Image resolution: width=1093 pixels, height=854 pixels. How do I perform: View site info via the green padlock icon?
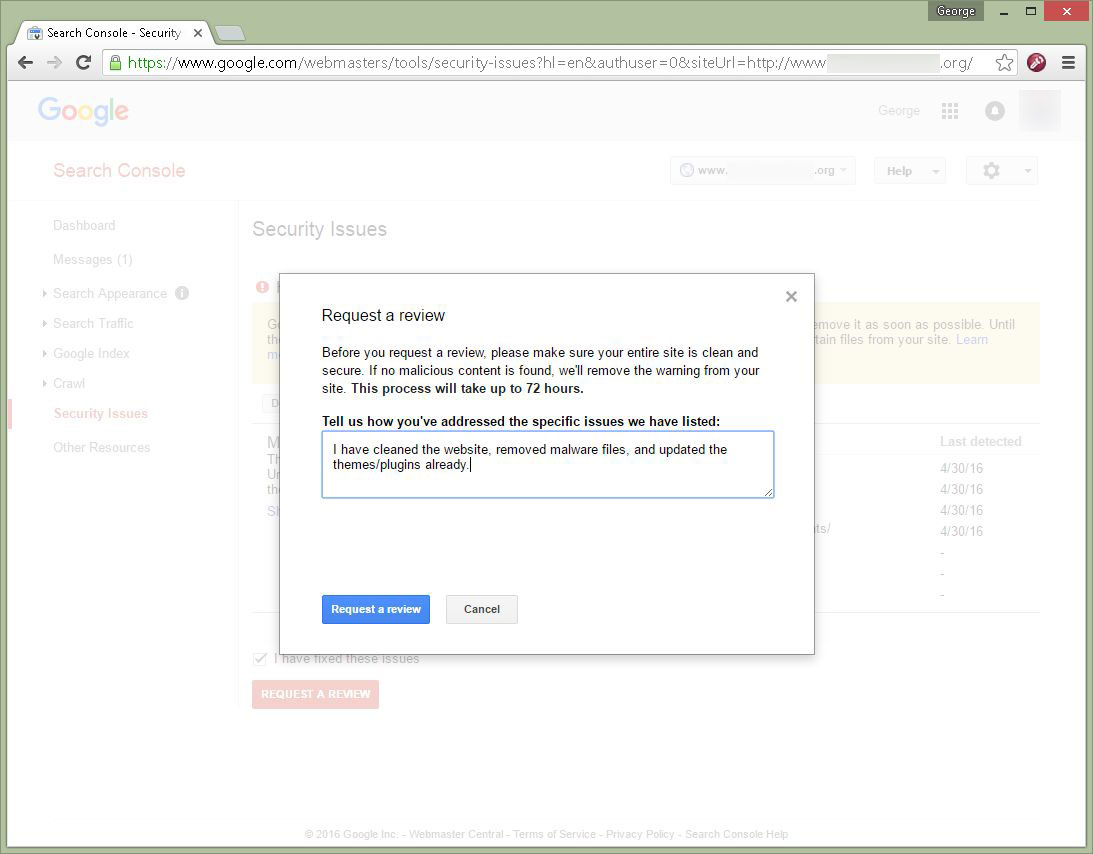116,63
